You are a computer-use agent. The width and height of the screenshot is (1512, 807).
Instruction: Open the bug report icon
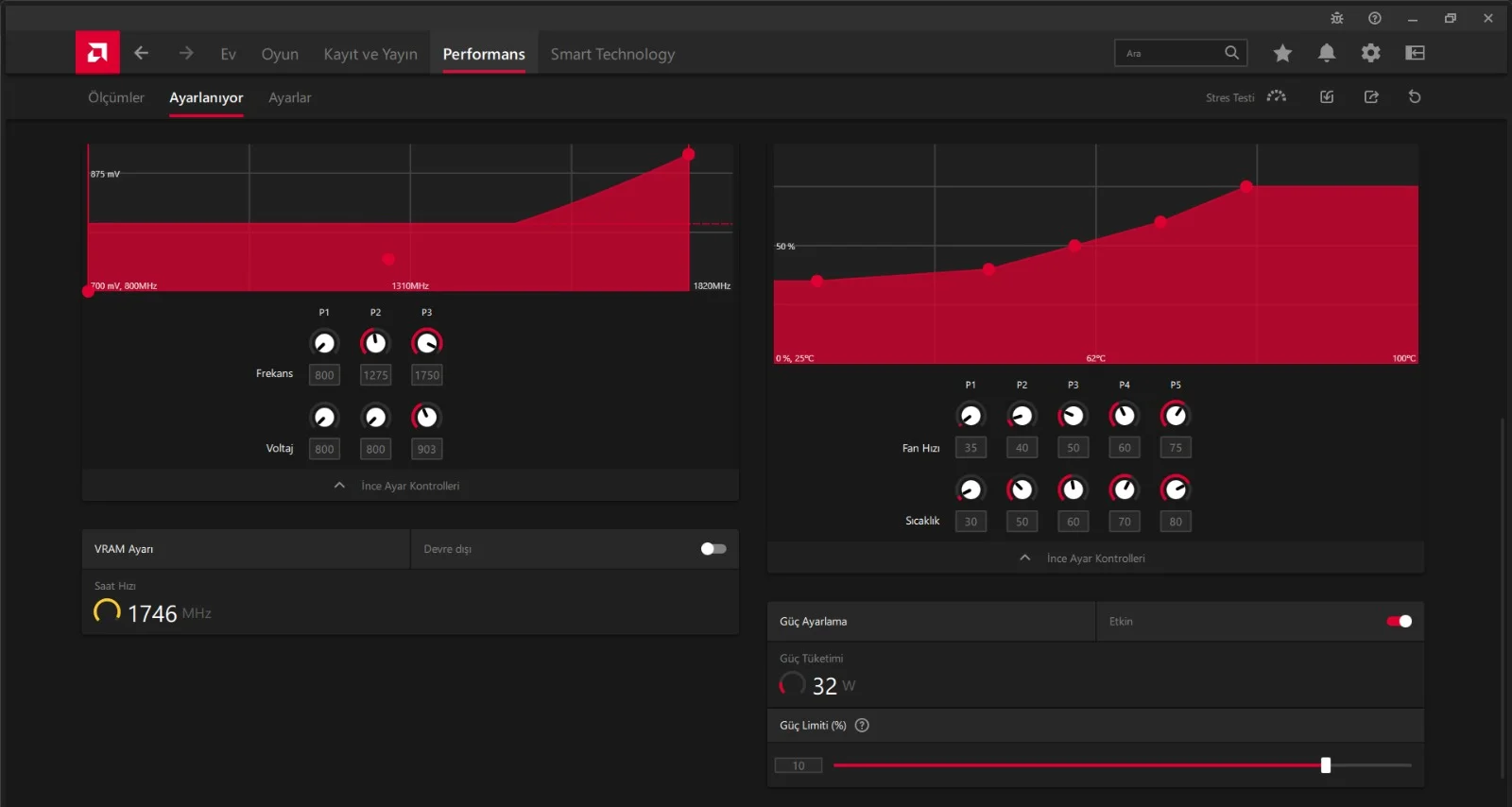click(1336, 18)
